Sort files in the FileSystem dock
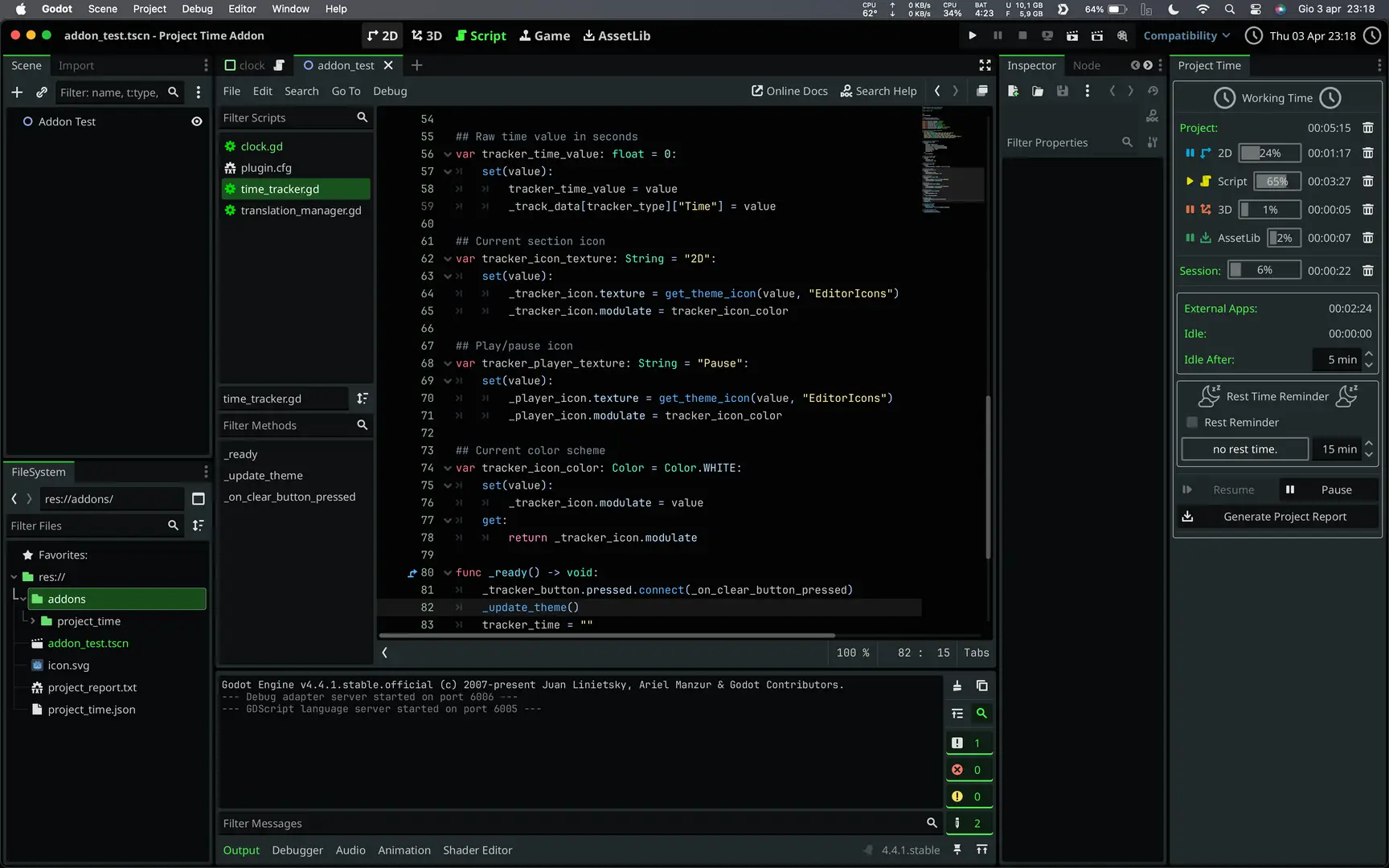Image resolution: width=1389 pixels, height=868 pixels. pyautogui.click(x=198, y=526)
